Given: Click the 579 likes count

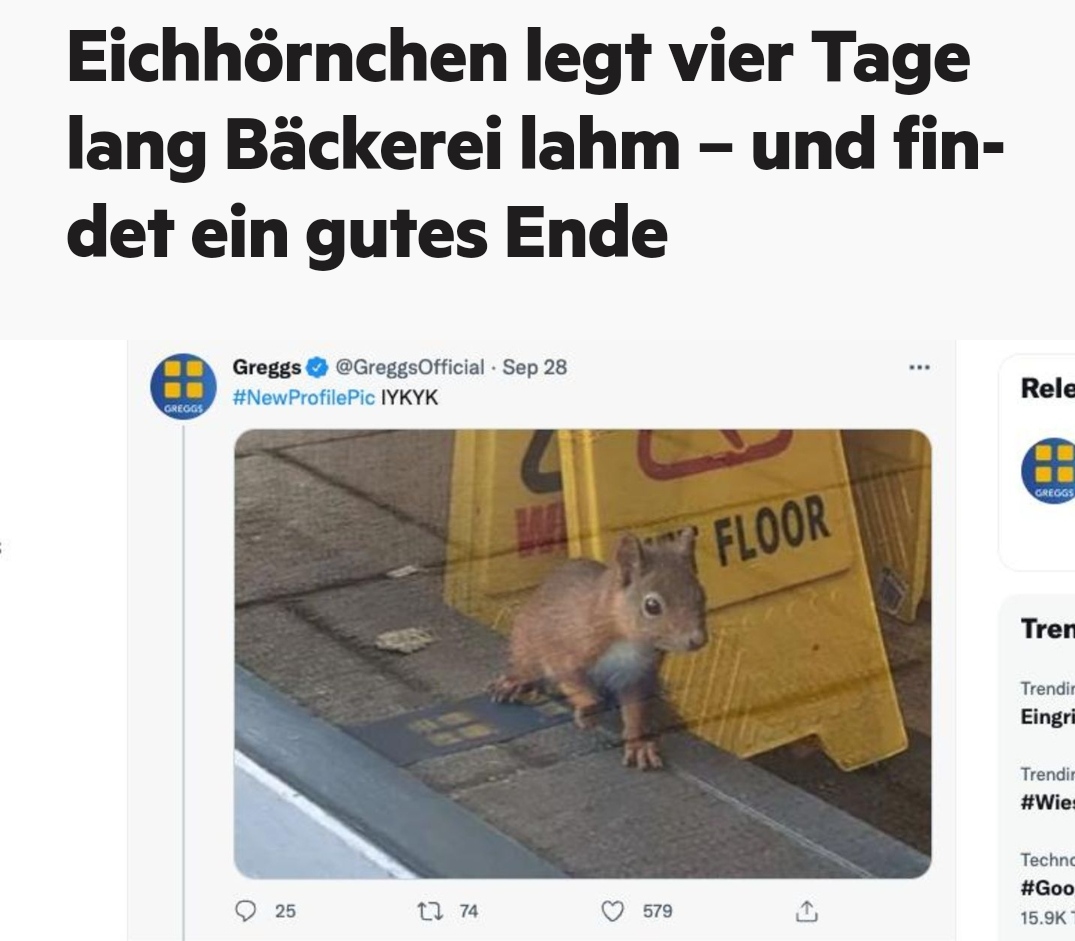Looking at the screenshot, I should pyautogui.click(x=657, y=911).
